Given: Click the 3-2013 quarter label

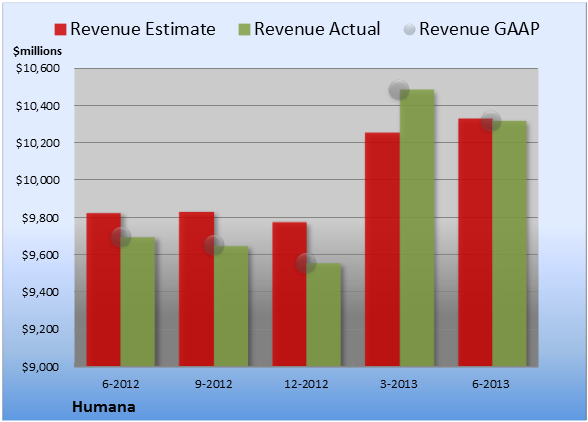Looking at the screenshot, I should 399,384.
